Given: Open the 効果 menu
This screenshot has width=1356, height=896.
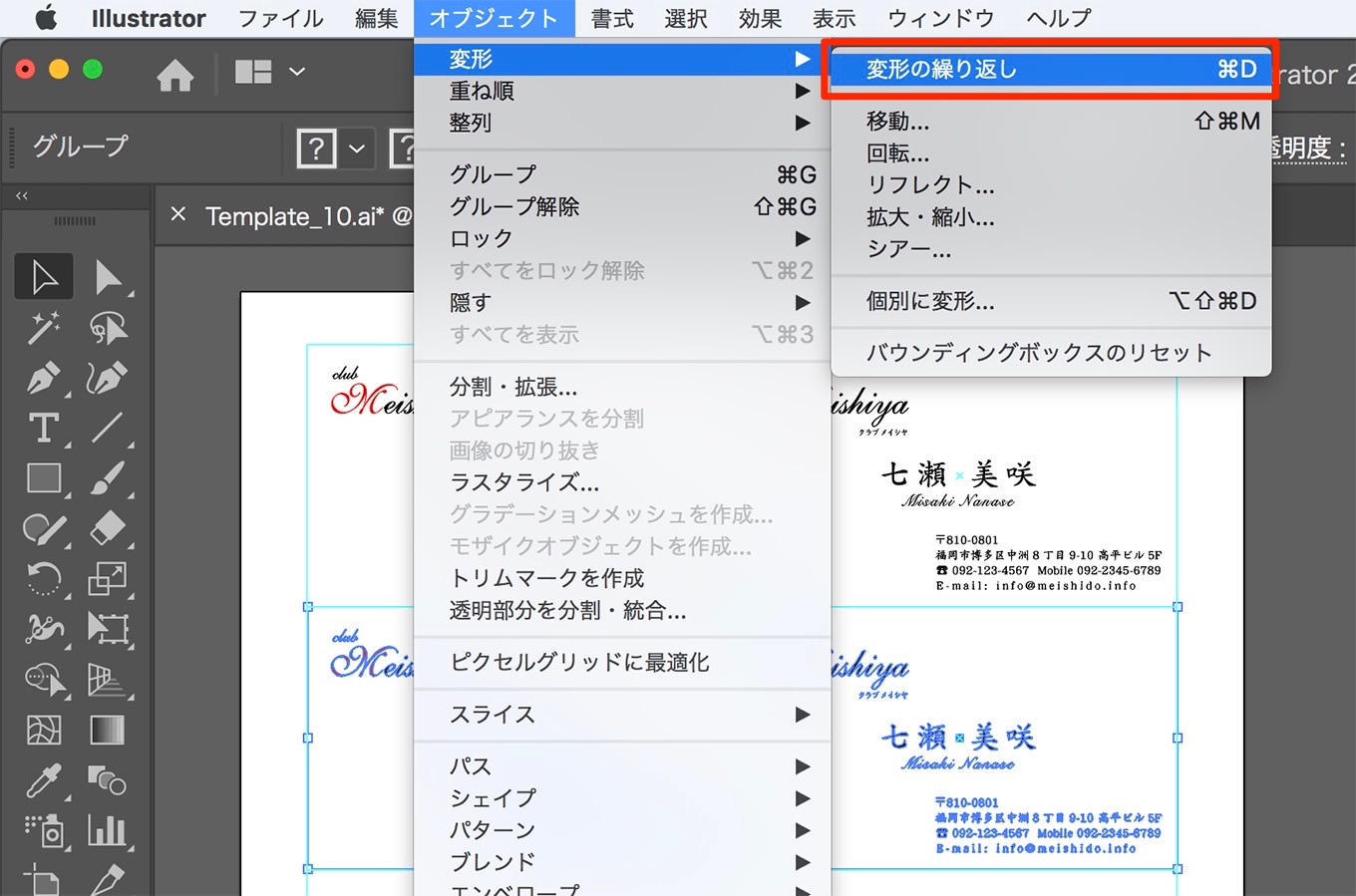Looking at the screenshot, I should pos(760,18).
